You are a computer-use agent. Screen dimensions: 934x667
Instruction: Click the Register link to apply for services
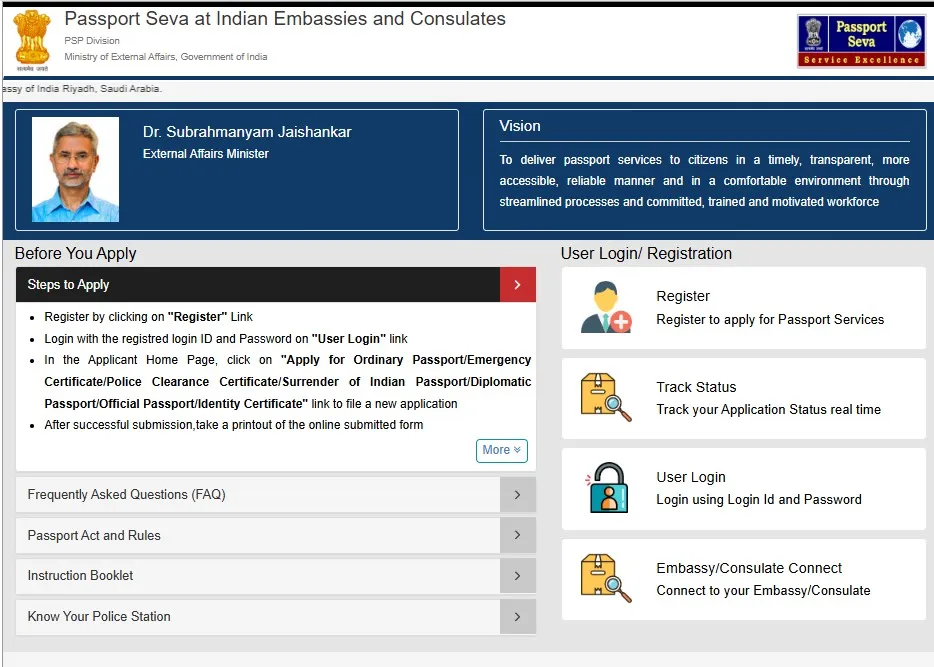click(x=683, y=296)
